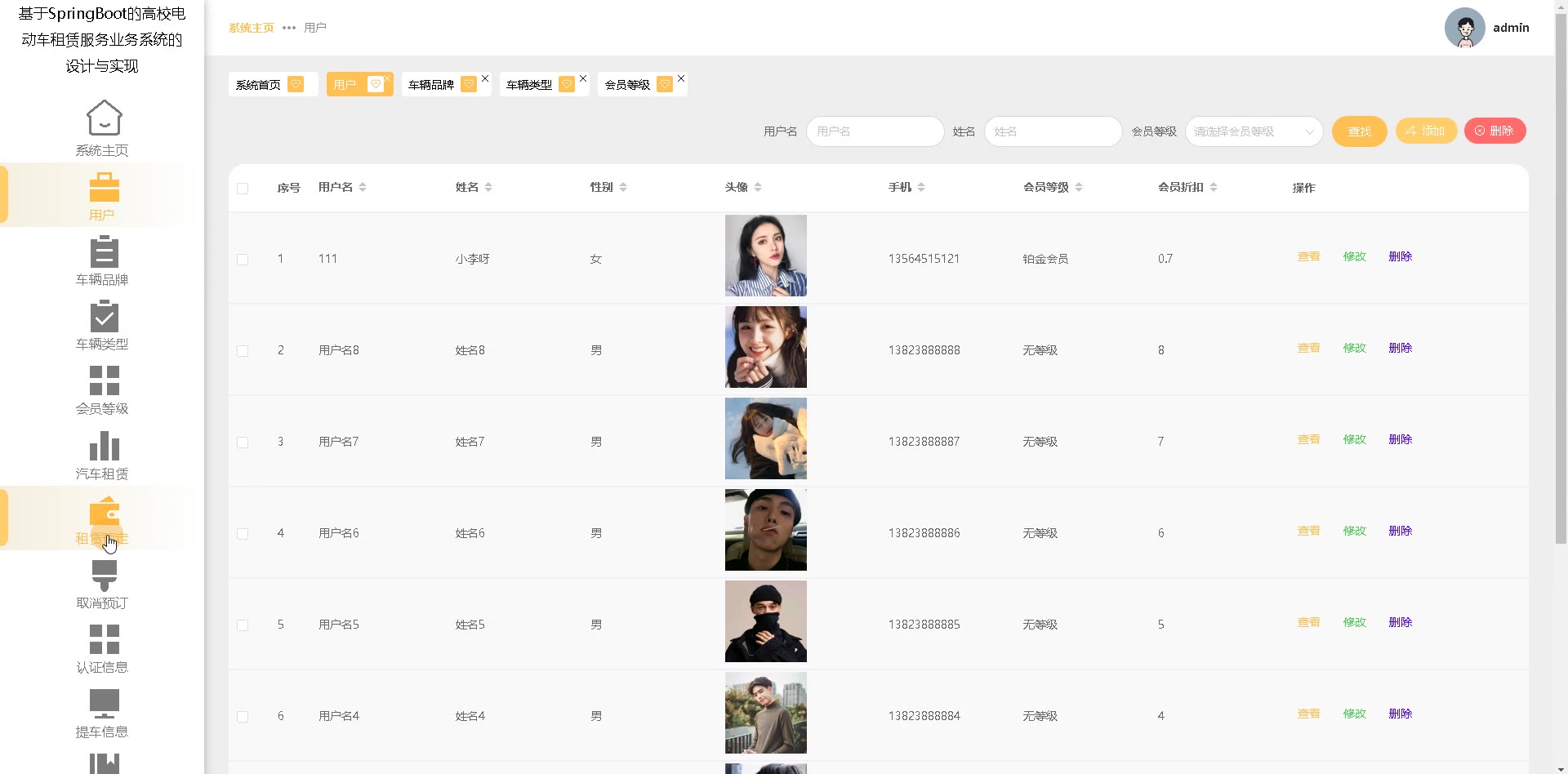Viewport: 1568px width, 774px height.
Task: Open 提车信息 monitor icon in sidebar
Action: coord(104,704)
